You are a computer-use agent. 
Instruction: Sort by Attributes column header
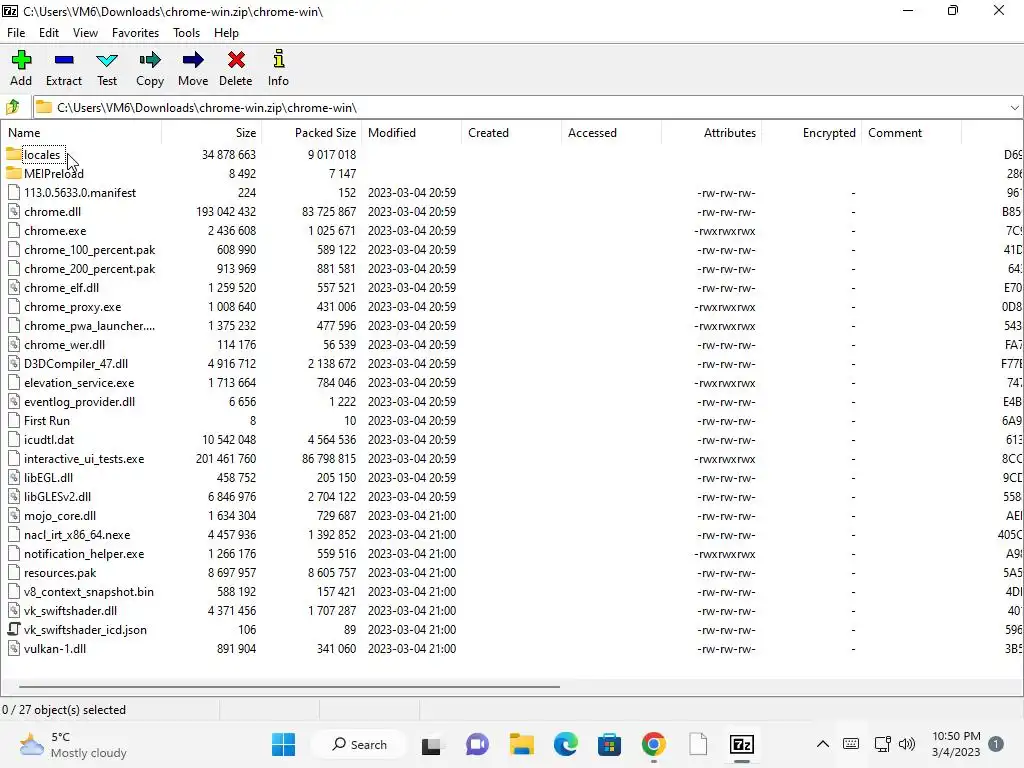click(x=711, y=133)
